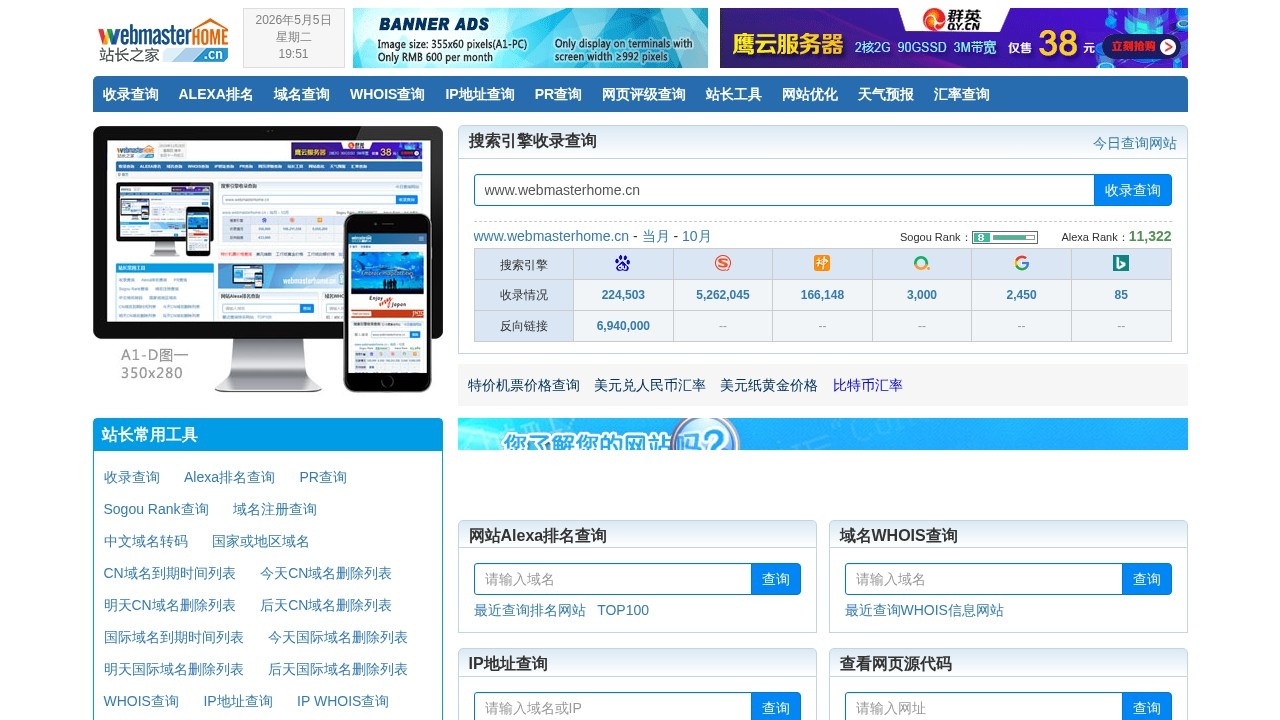
Task: Click Google index count 2,450
Action: coord(1021,295)
